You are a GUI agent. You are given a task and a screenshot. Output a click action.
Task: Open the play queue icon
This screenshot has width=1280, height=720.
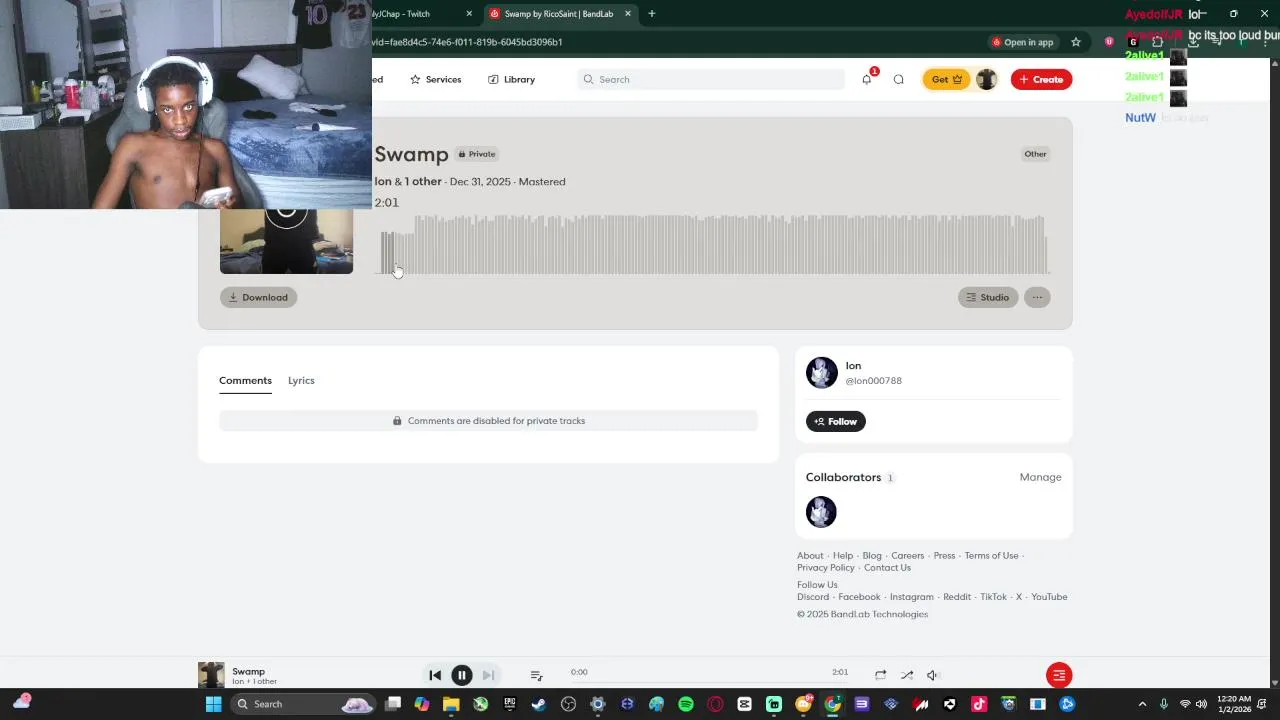[536, 675]
